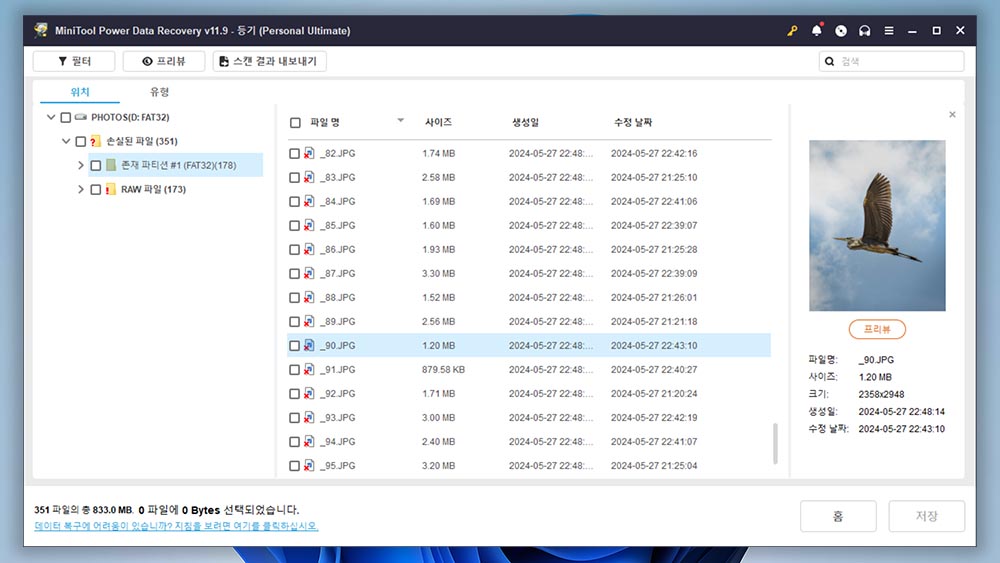Check the RAW files (173) box
The image size is (1000, 563).
coord(96,189)
